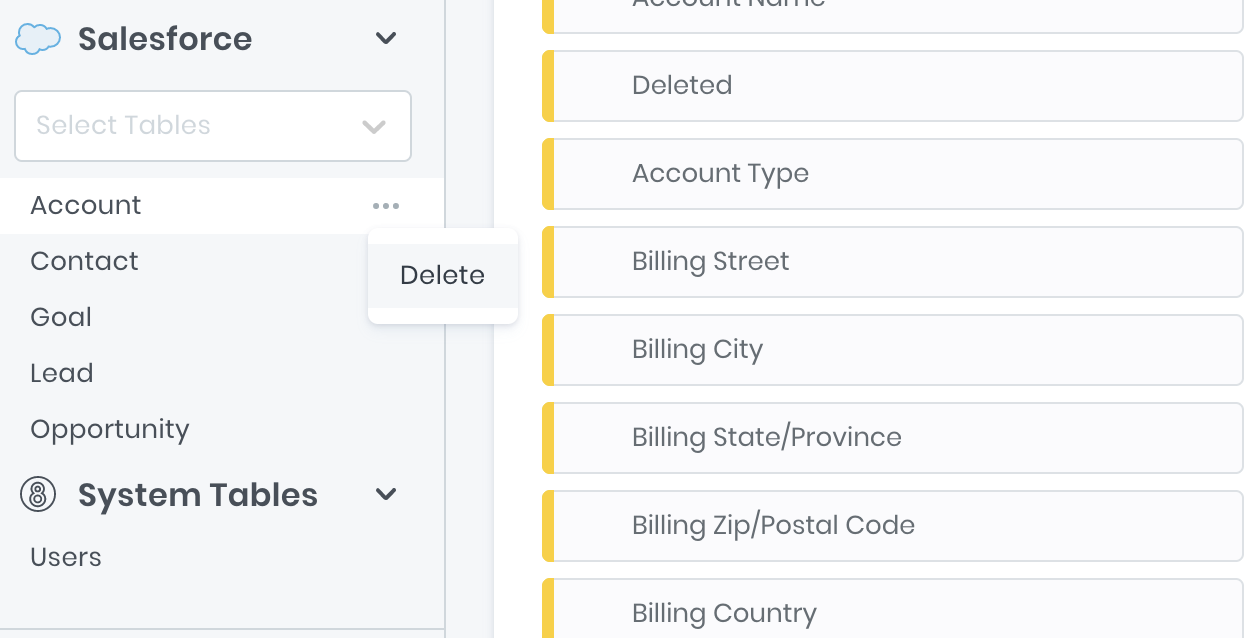Open the three-dots menu beside Account
Screen dimensions: 1256x638
pyautogui.click(x=386, y=206)
